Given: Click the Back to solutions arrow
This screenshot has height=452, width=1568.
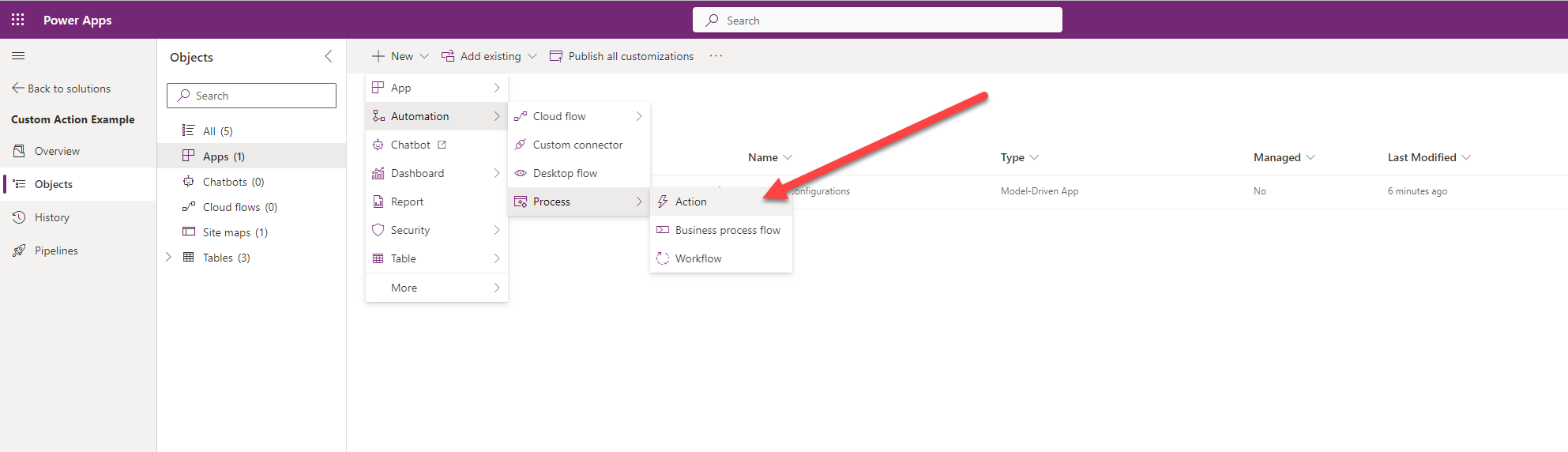Looking at the screenshot, I should pyautogui.click(x=18, y=89).
